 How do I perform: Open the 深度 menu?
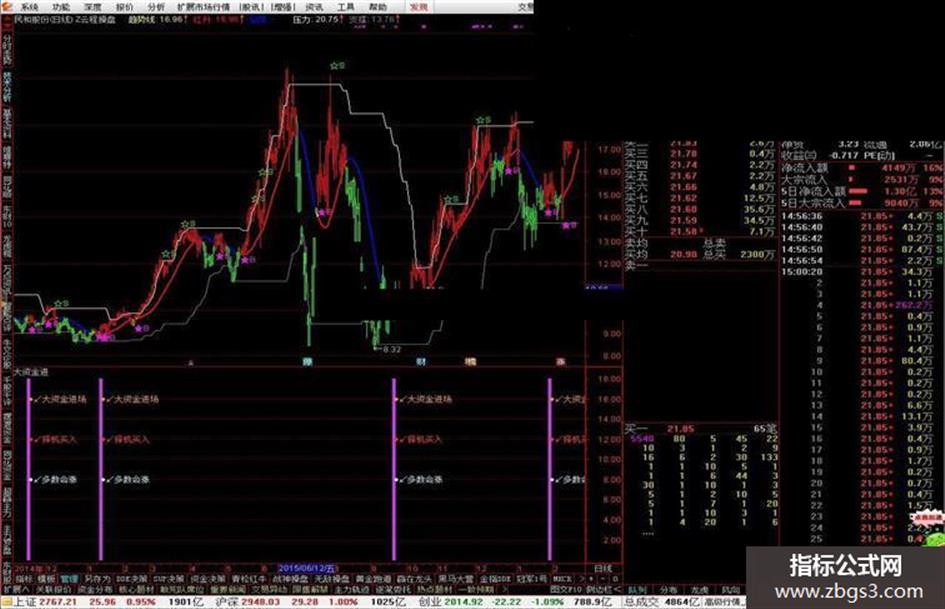pyautogui.click(x=93, y=7)
